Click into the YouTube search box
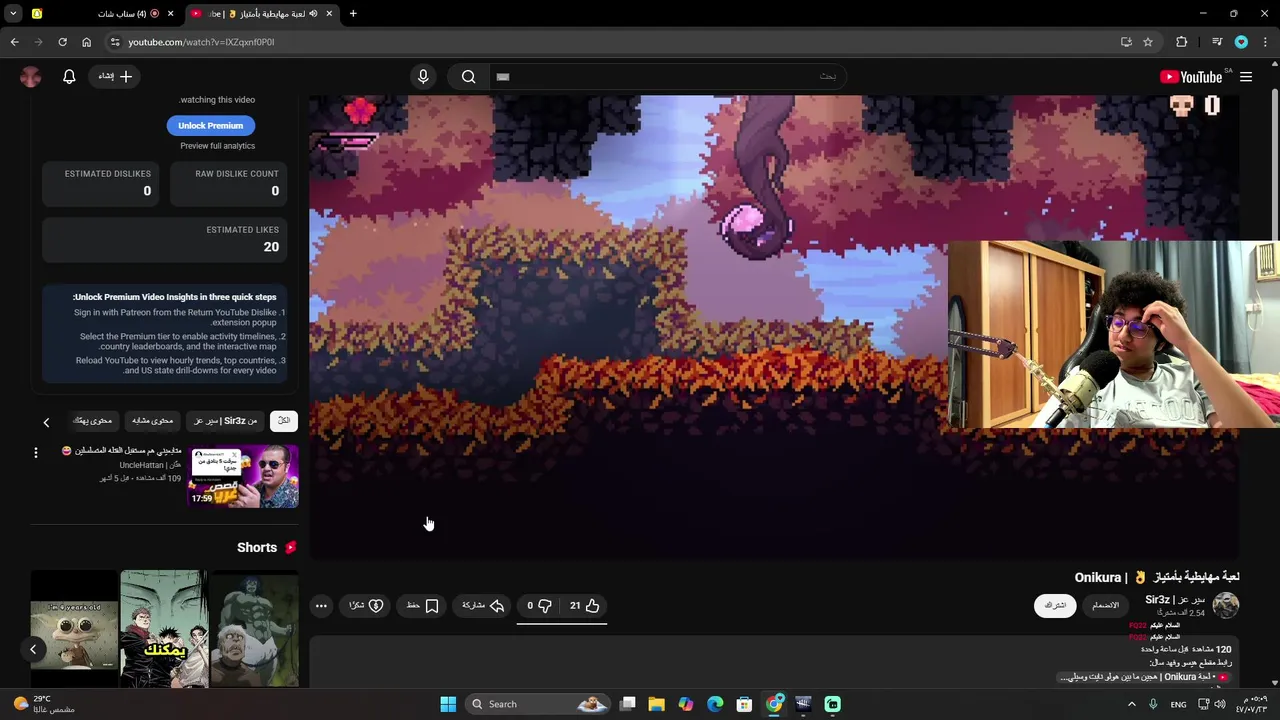Image resolution: width=1280 pixels, height=720 pixels. pyautogui.click(x=666, y=77)
